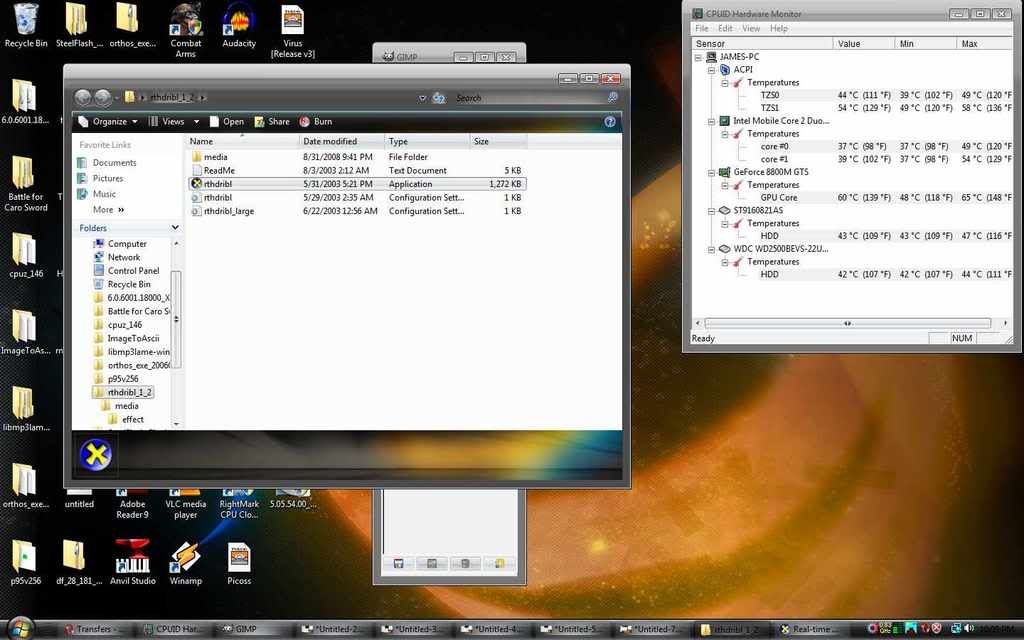Image resolution: width=1024 pixels, height=640 pixels.
Task: Open Pictures from Favorite Links
Action: 100,178
